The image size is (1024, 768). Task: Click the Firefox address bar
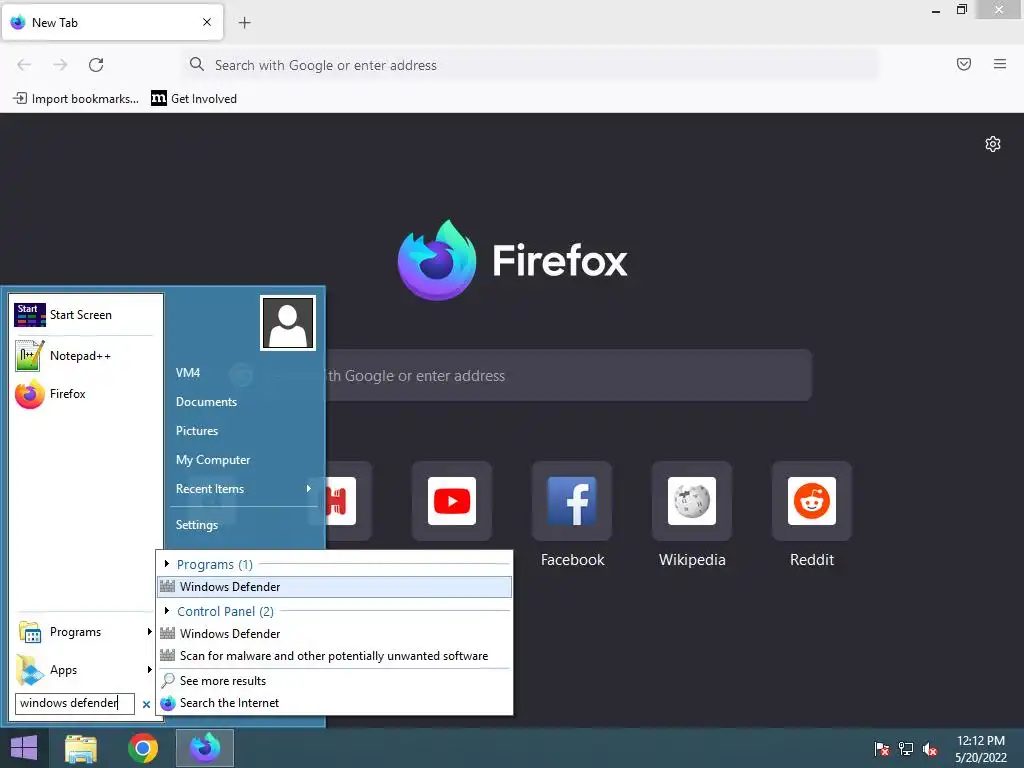pos(530,65)
